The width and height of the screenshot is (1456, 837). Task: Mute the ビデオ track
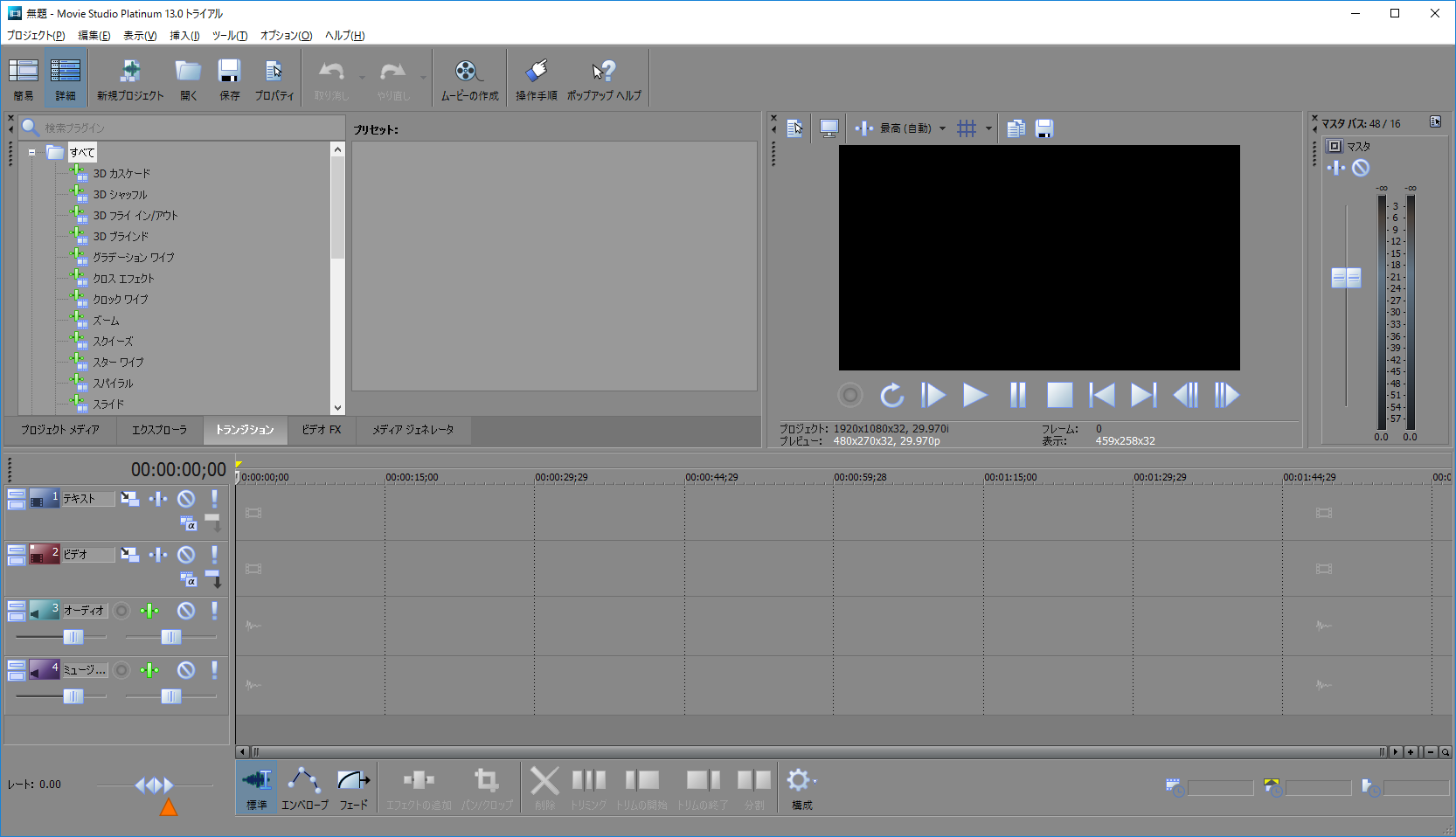(x=186, y=555)
